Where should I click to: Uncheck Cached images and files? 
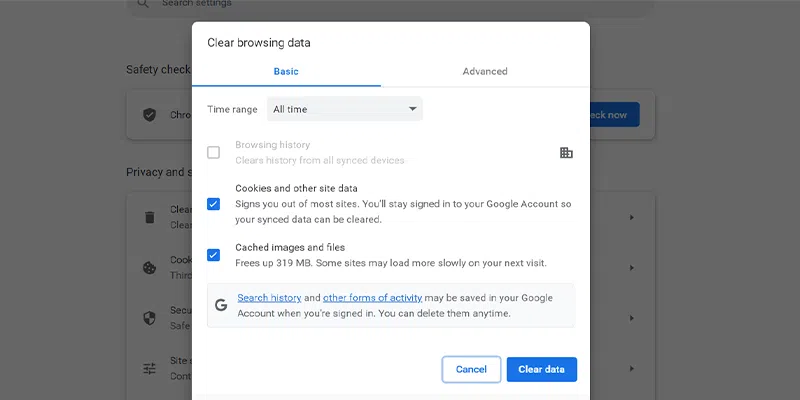click(213, 255)
